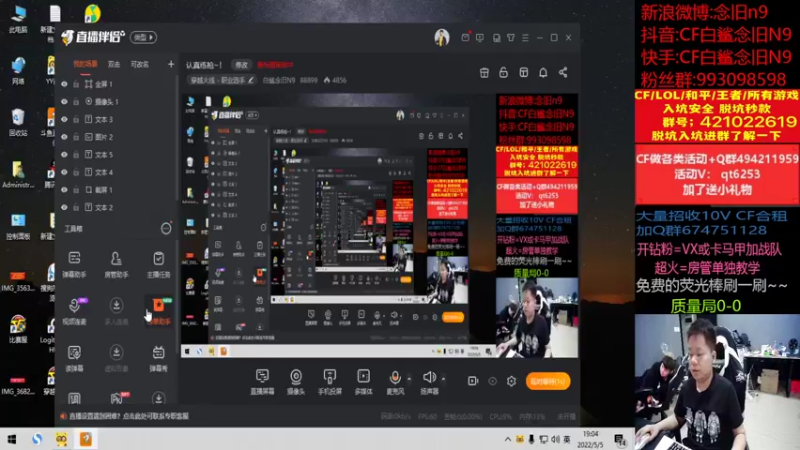The image size is (800, 450).
Task: Open the 房管助手 room manager tool
Action: pyautogui.click(x=116, y=264)
